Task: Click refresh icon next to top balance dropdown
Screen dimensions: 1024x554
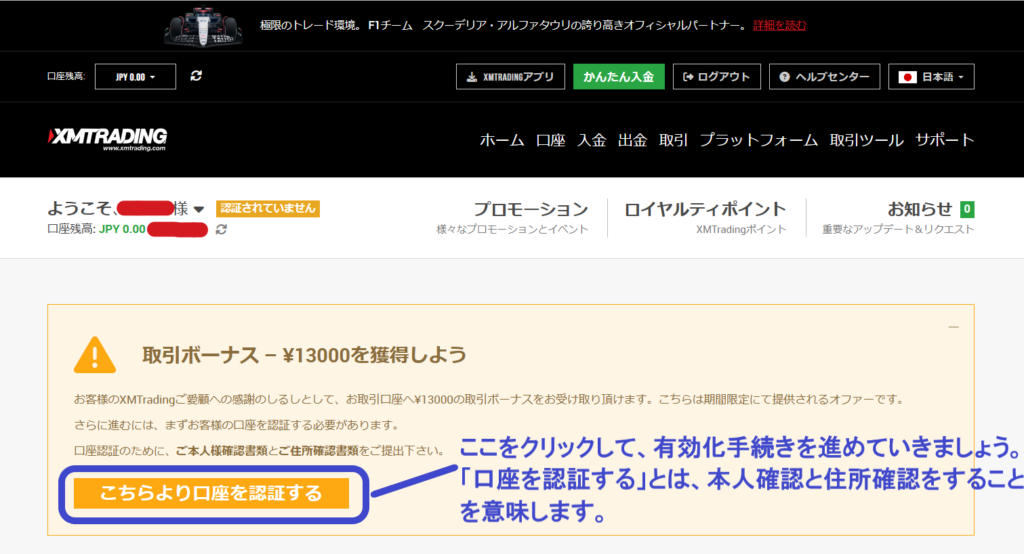Action: [196, 76]
